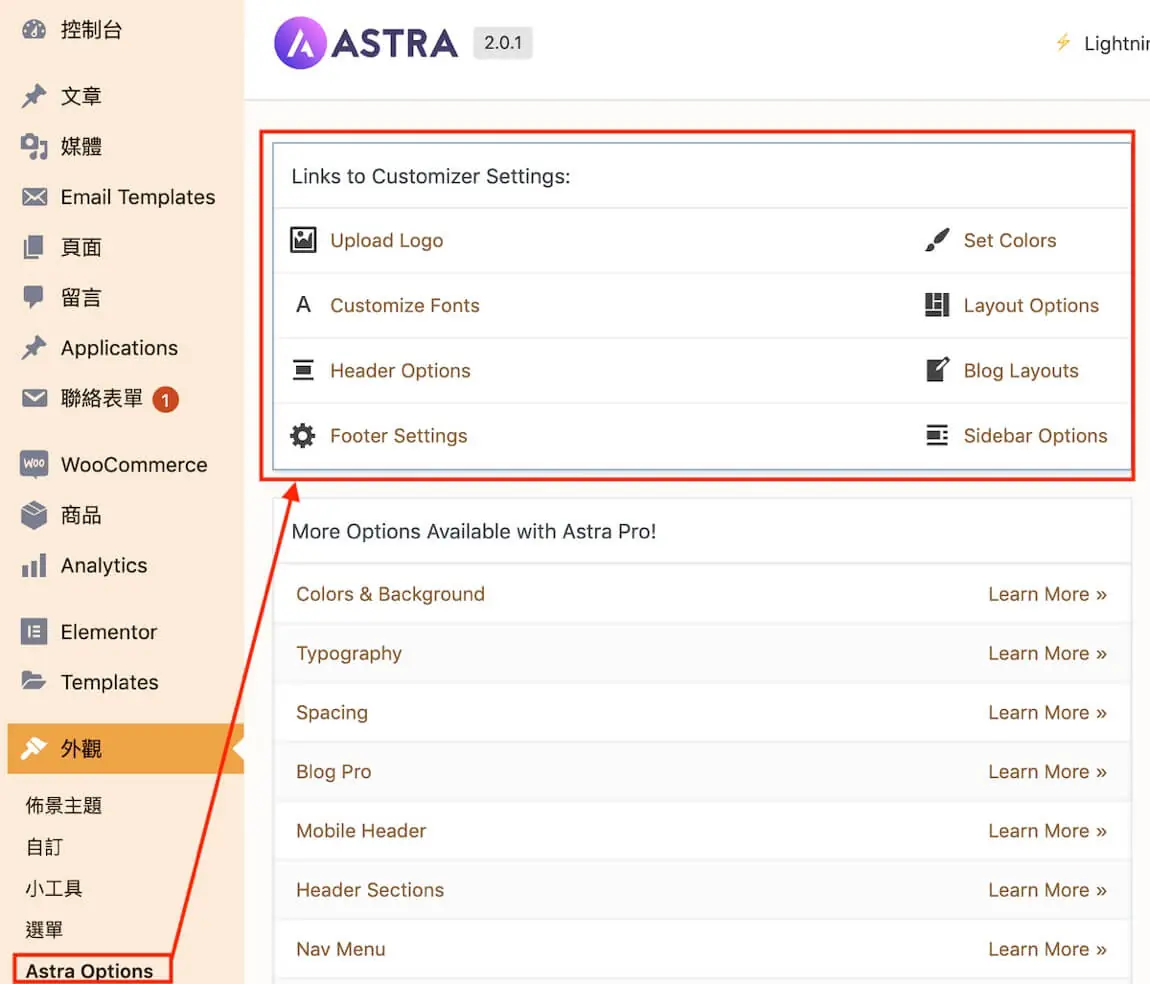Open the Header Options link
The height and width of the screenshot is (984, 1150).
[x=400, y=370]
